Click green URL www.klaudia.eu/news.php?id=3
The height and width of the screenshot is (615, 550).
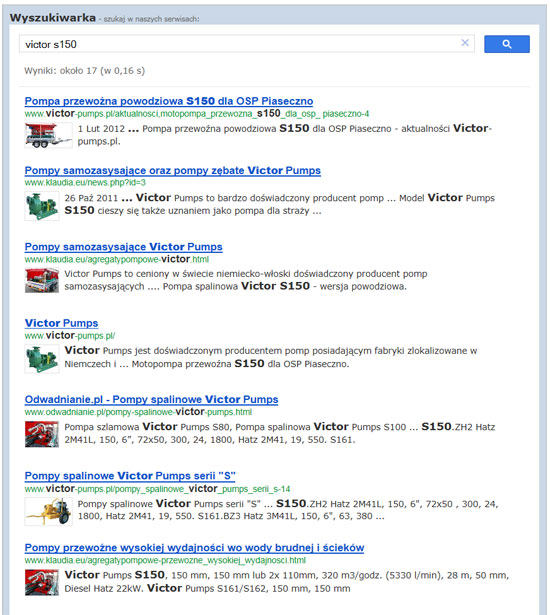tap(85, 182)
